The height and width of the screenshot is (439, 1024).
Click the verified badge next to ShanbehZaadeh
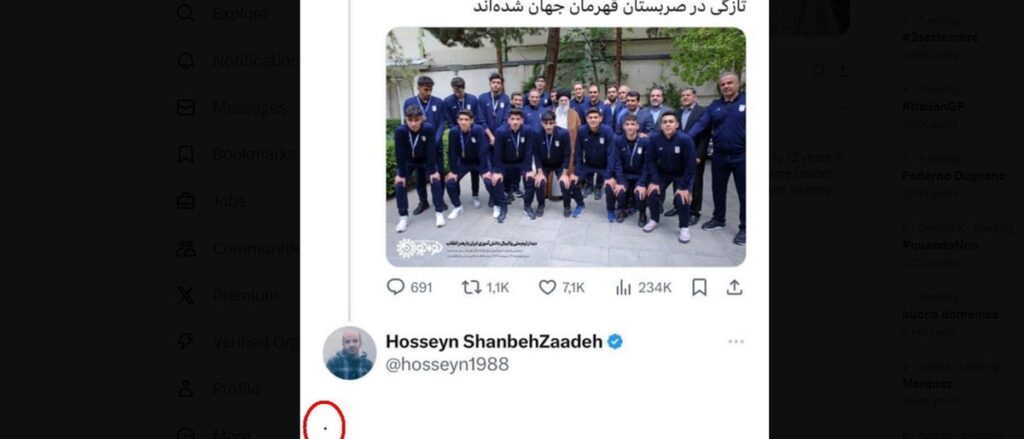(615, 341)
